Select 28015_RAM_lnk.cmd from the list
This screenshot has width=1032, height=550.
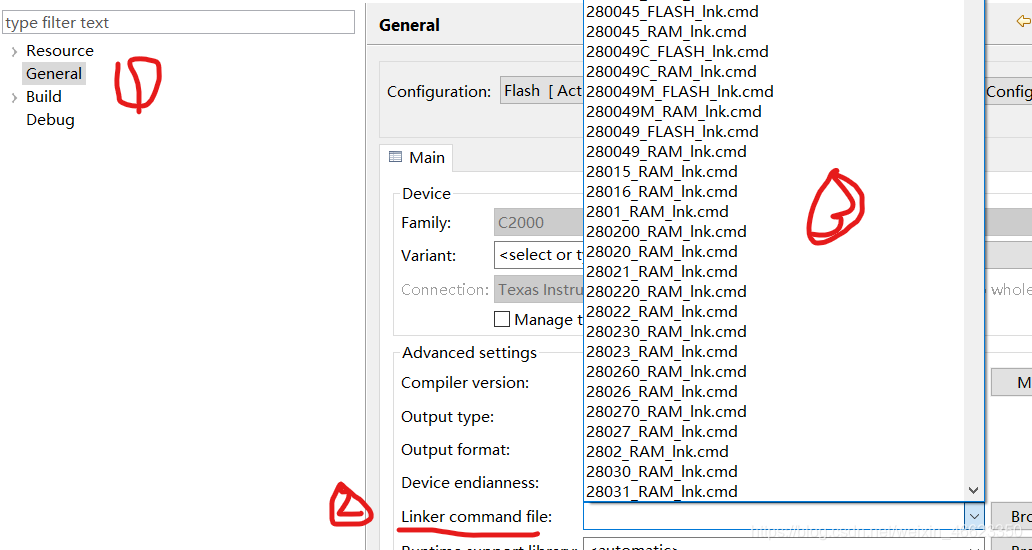pos(661,172)
